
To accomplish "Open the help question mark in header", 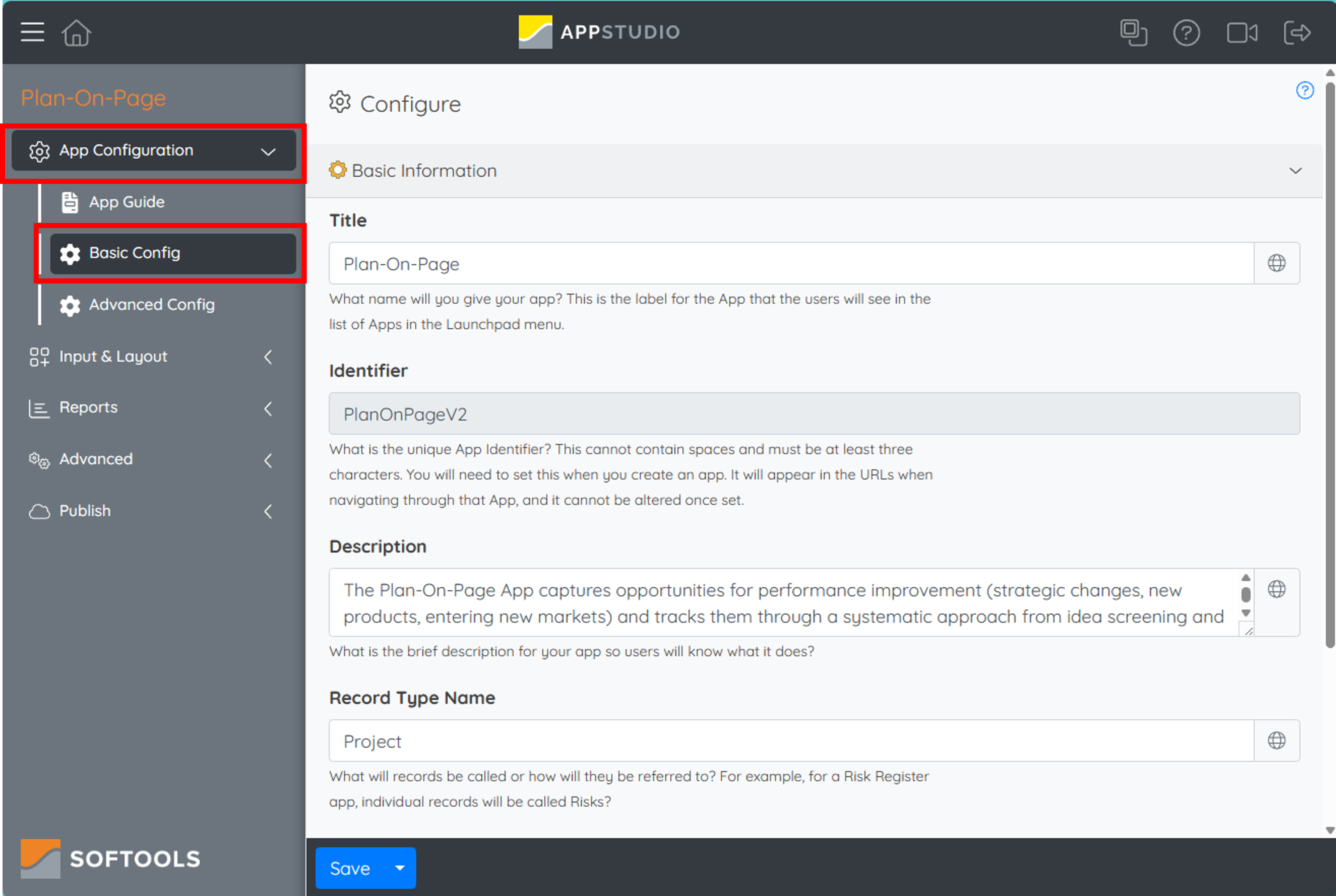I will (x=1186, y=33).
